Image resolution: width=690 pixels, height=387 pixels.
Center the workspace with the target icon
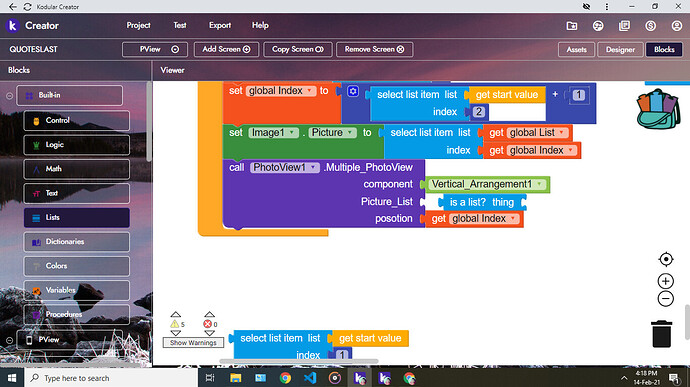666,259
